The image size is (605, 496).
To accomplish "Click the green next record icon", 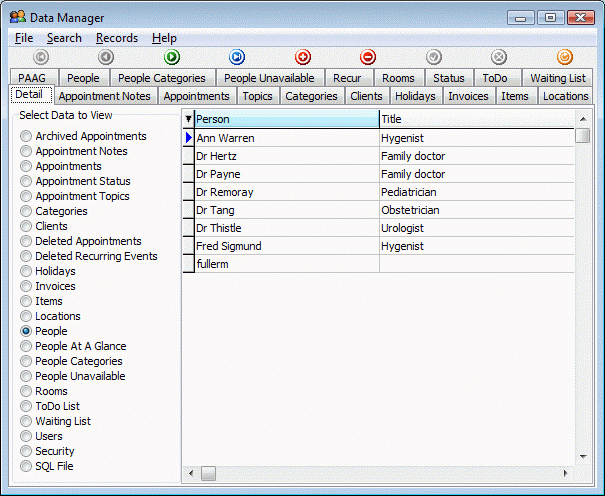I will coord(171,57).
